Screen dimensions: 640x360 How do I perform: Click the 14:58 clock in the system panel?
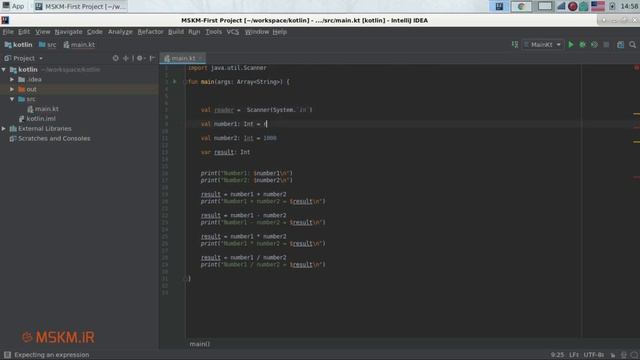pyautogui.click(x=629, y=6)
